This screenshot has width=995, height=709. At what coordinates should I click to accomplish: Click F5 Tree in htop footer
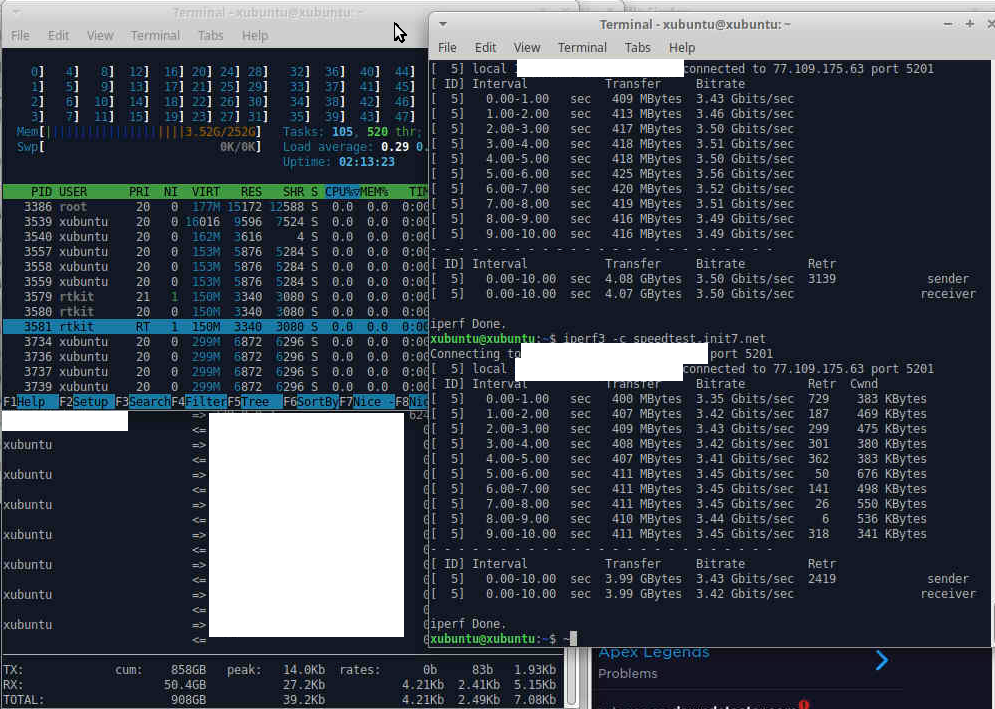254,402
